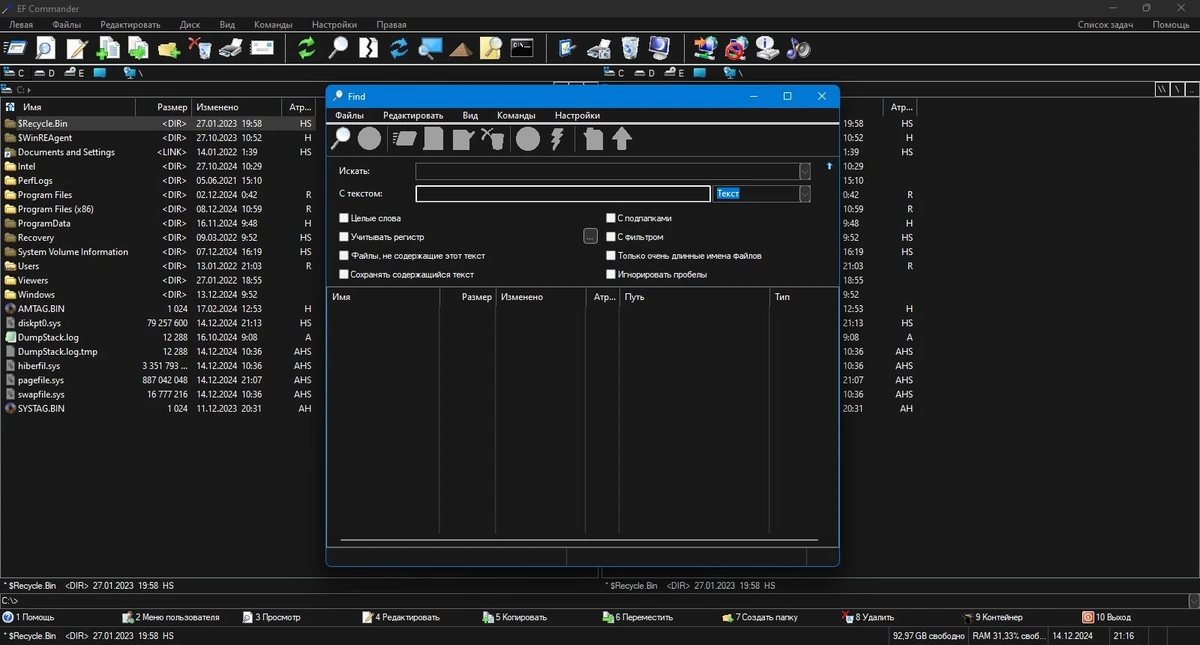Click the Recycle Bin icon in main toolbar

coord(630,47)
